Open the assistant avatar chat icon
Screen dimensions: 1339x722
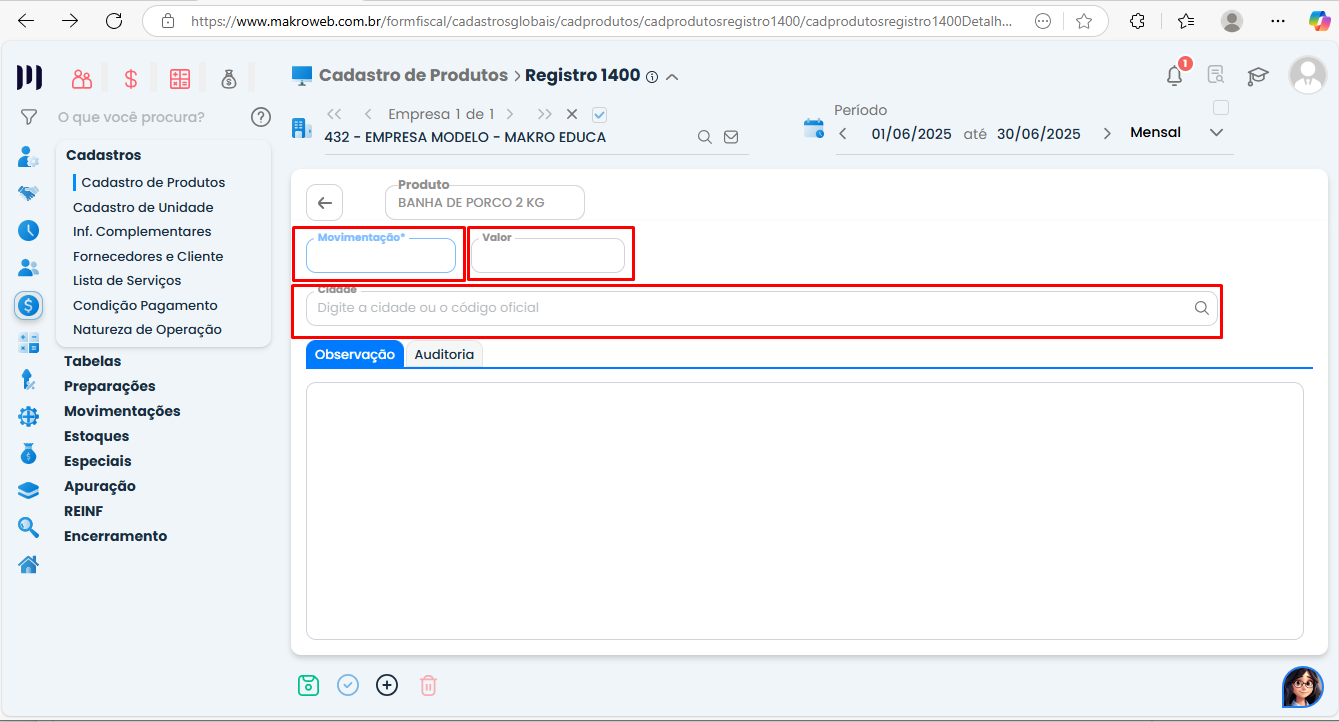coord(1303,687)
